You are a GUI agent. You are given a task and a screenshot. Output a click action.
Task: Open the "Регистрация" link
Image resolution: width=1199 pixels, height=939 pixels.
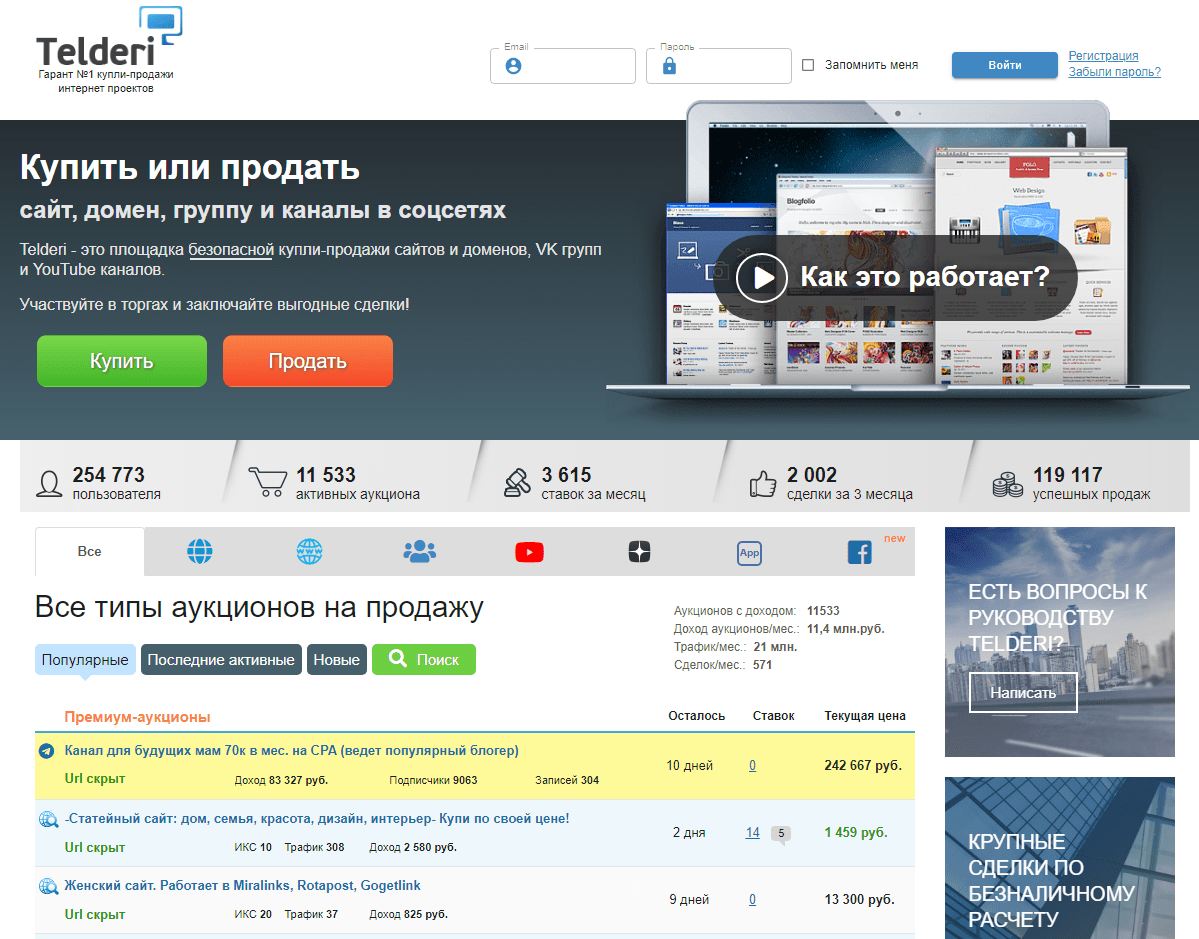click(1103, 56)
